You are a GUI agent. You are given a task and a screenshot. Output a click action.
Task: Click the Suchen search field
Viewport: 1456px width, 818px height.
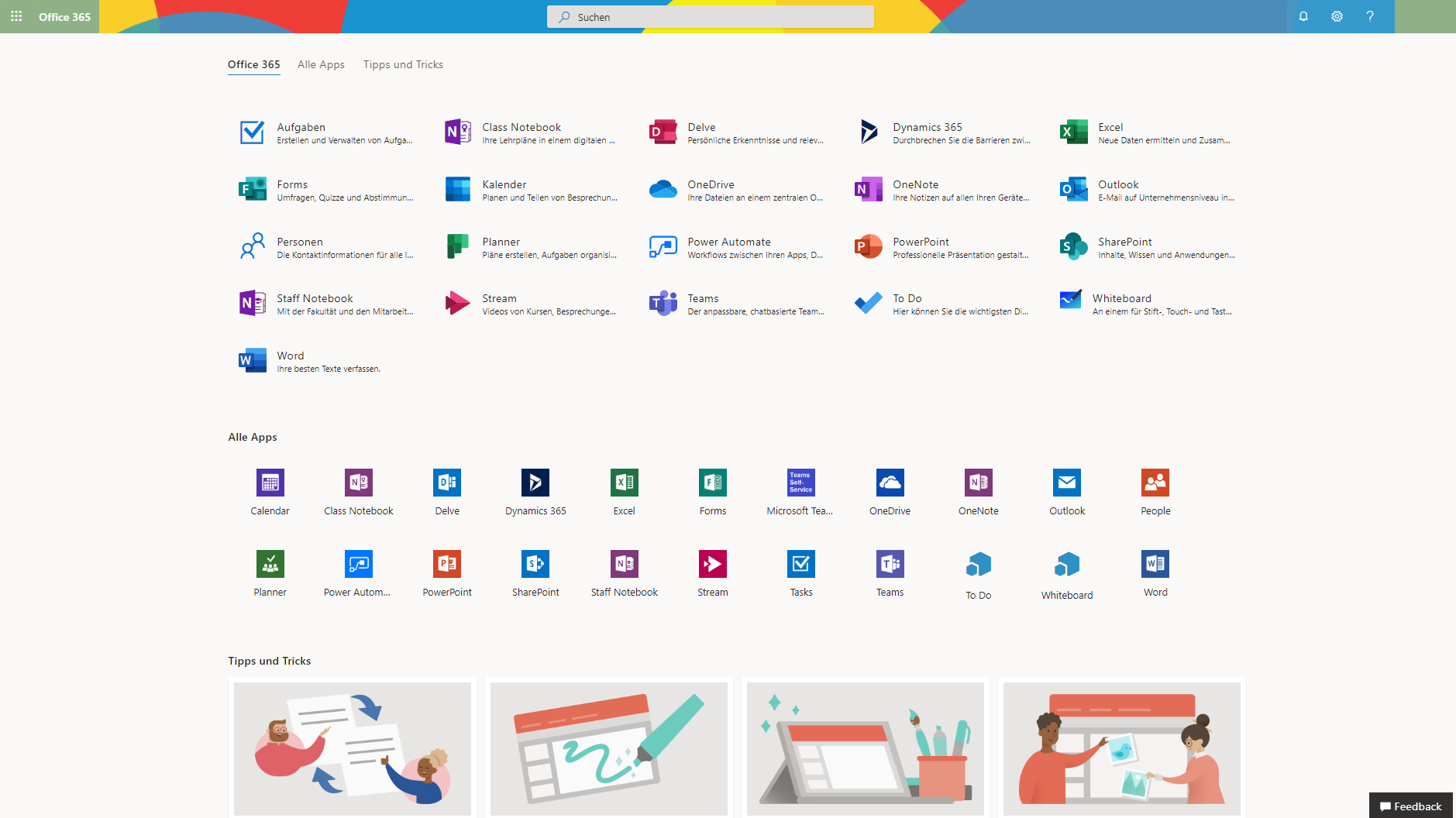pyautogui.click(x=710, y=17)
